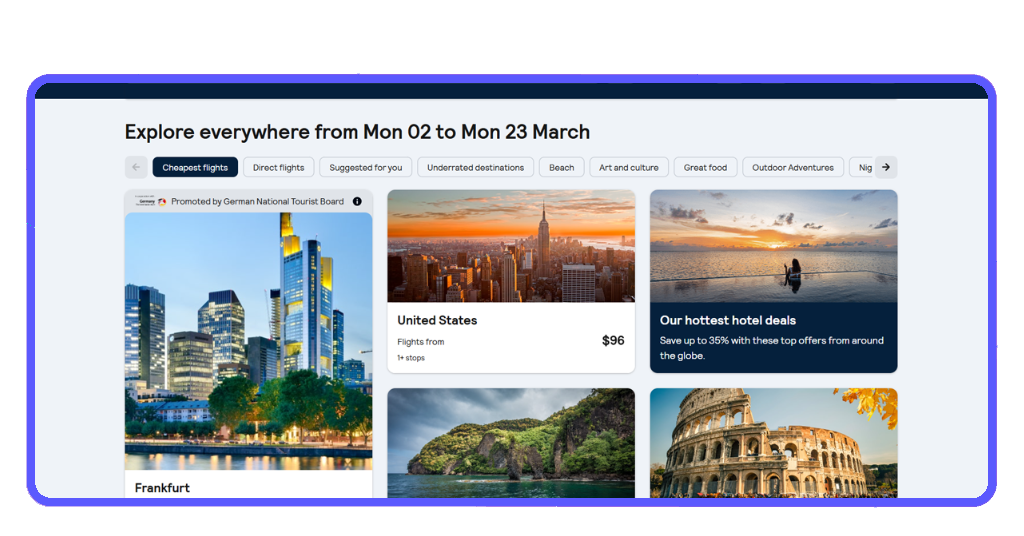Open the info icon beside Promoted by German National Tourist Board

click(357, 201)
